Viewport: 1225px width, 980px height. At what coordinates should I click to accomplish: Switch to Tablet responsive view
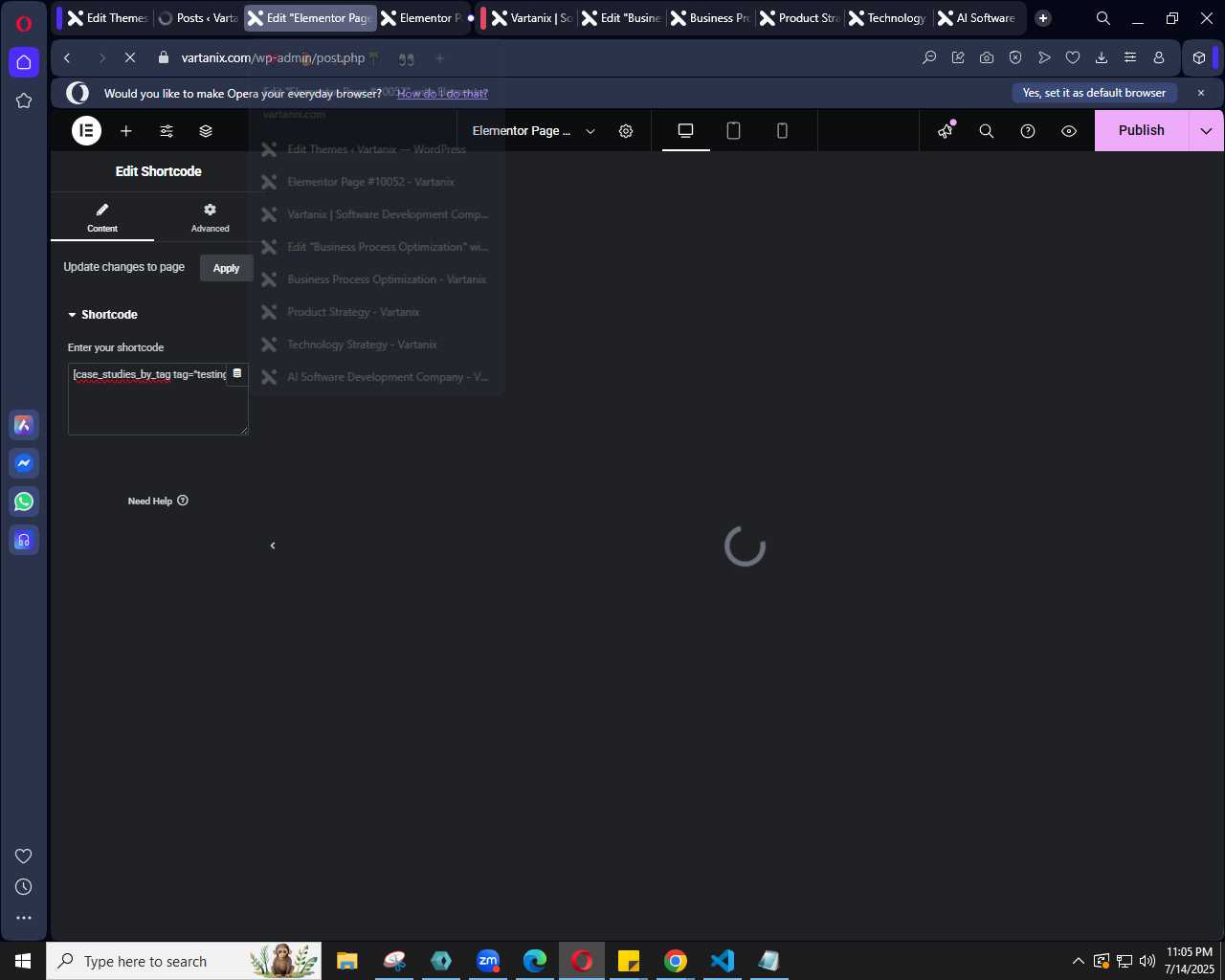pos(734,131)
